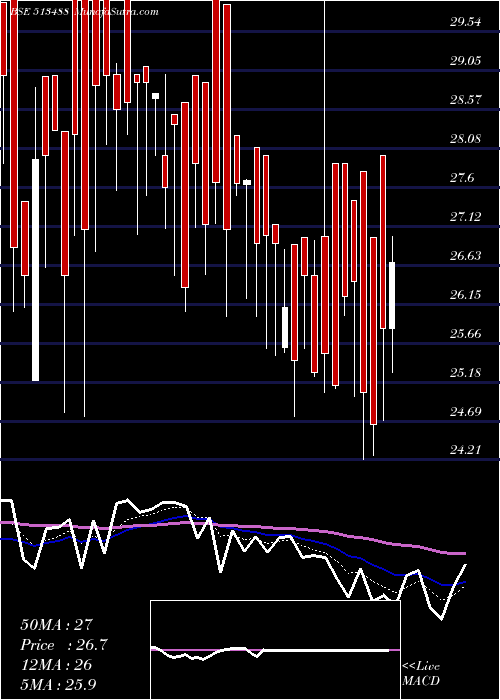
Task: Click the BSE 513488 ticker title
Action: (40, 11)
